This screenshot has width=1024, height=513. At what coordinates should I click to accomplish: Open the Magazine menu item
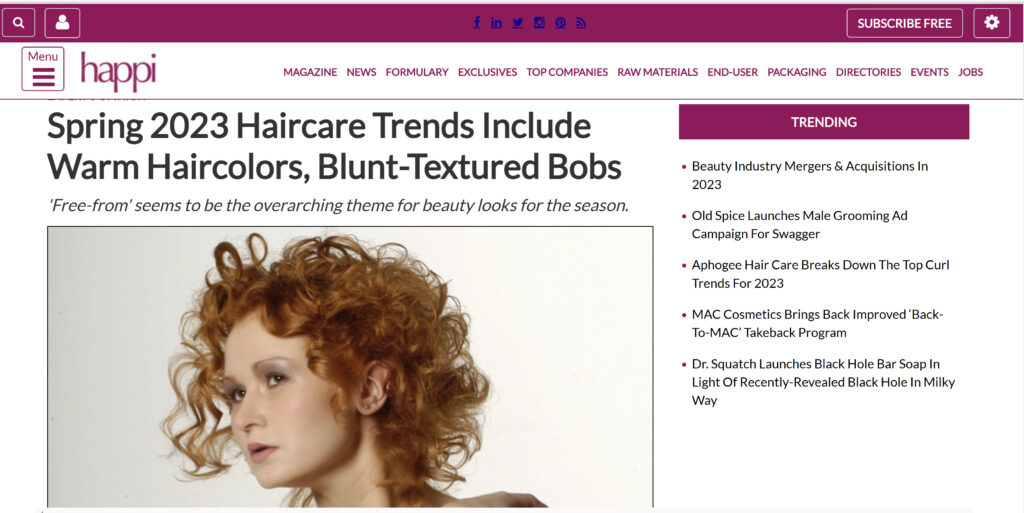(310, 72)
